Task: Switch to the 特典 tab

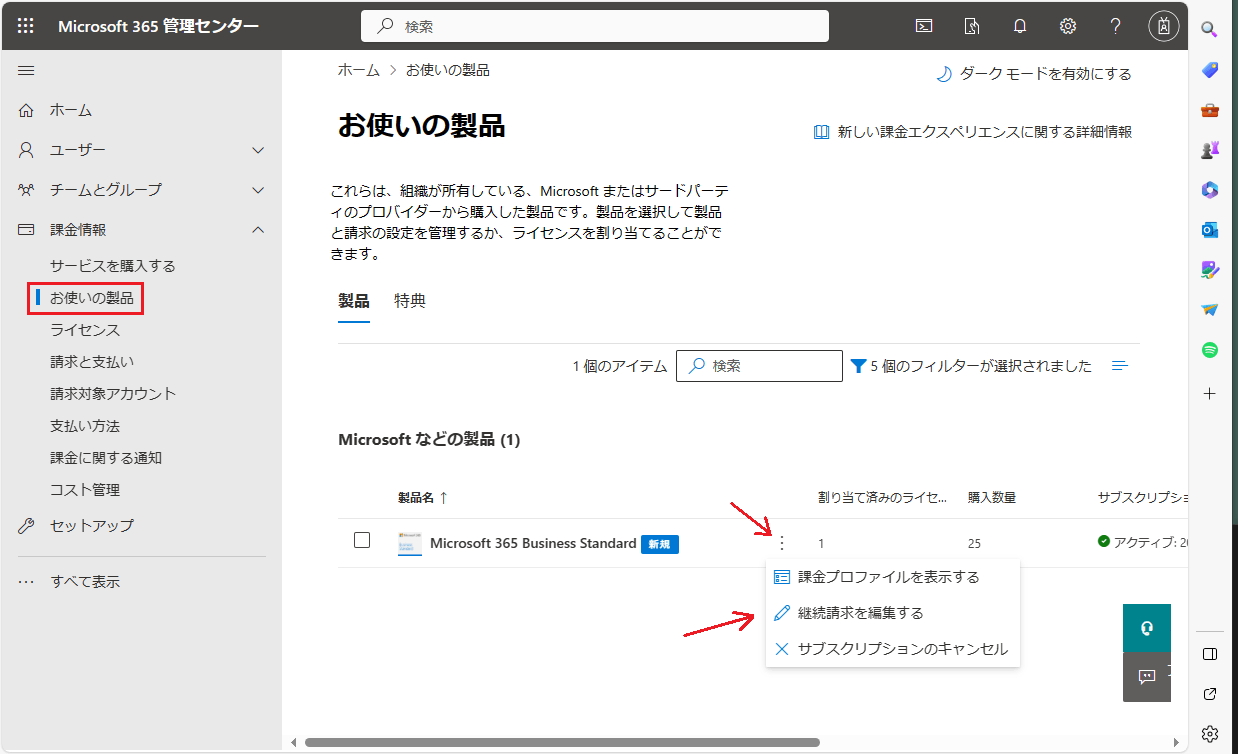Action: [410, 301]
